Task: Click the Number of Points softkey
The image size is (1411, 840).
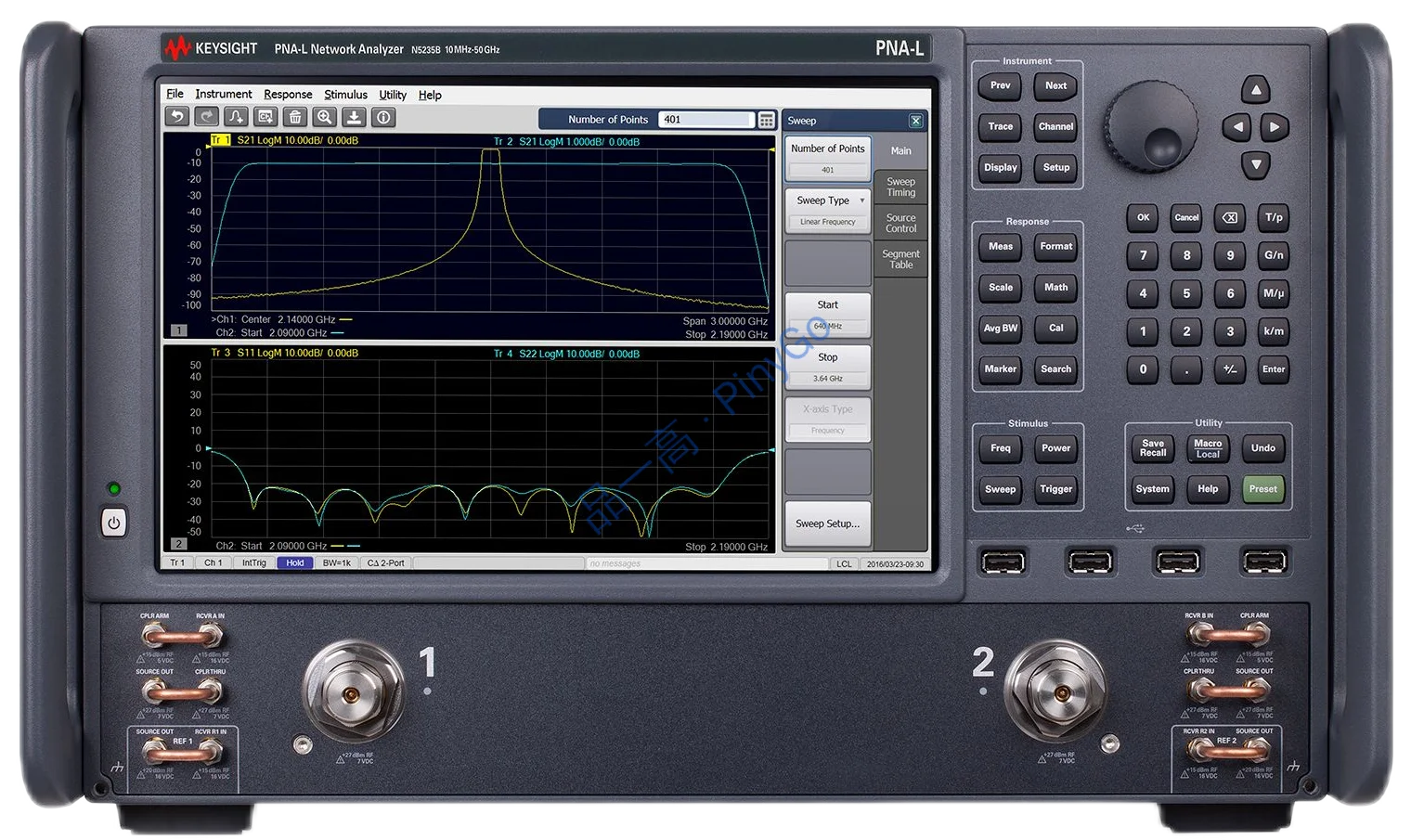Action: click(x=828, y=159)
